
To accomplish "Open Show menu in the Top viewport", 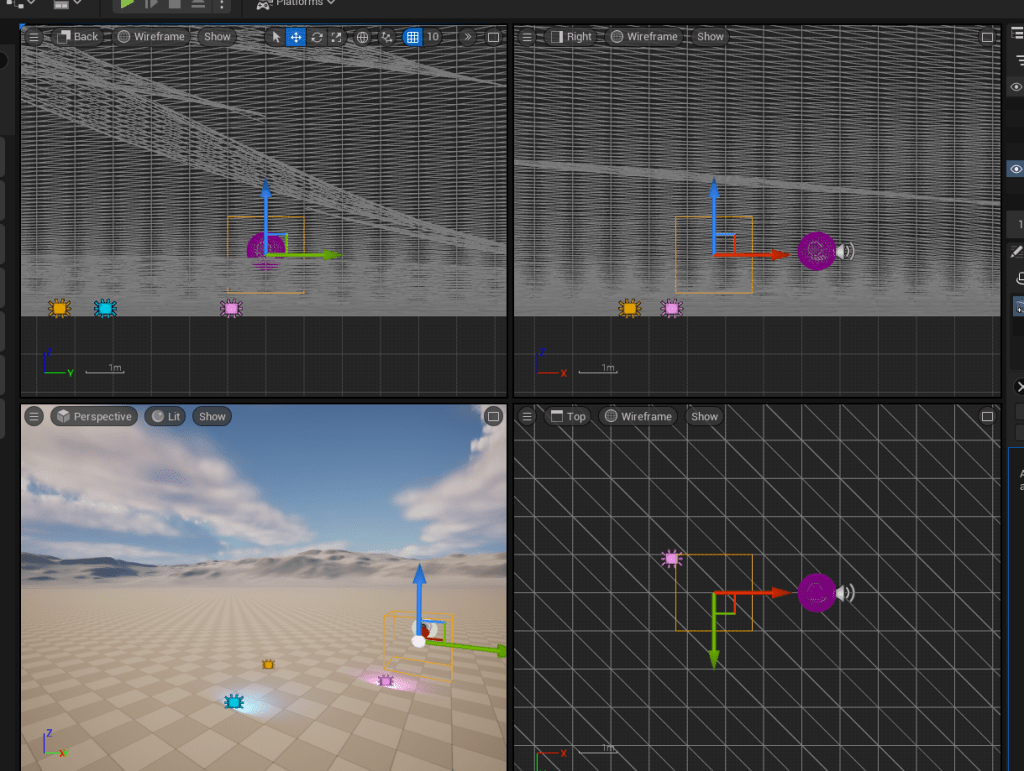I will pyautogui.click(x=704, y=417).
